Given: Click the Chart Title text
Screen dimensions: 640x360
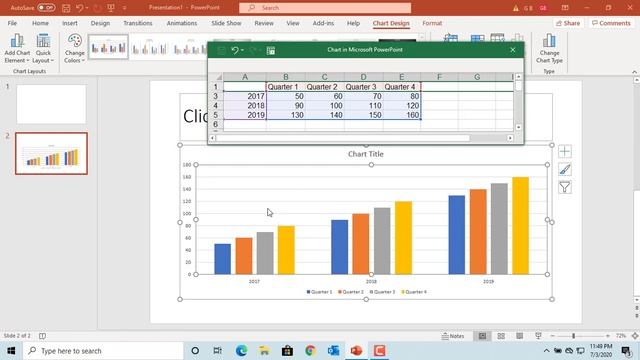Looking at the screenshot, I should pyautogui.click(x=366, y=154).
